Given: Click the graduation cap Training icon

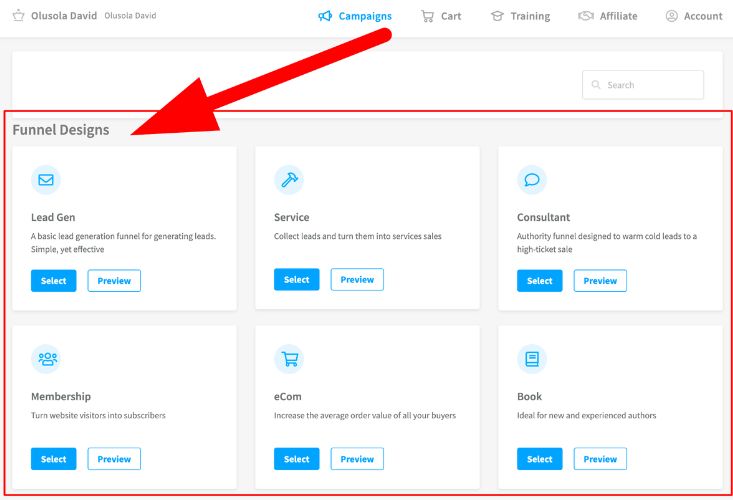Looking at the screenshot, I should coord(497,16).
